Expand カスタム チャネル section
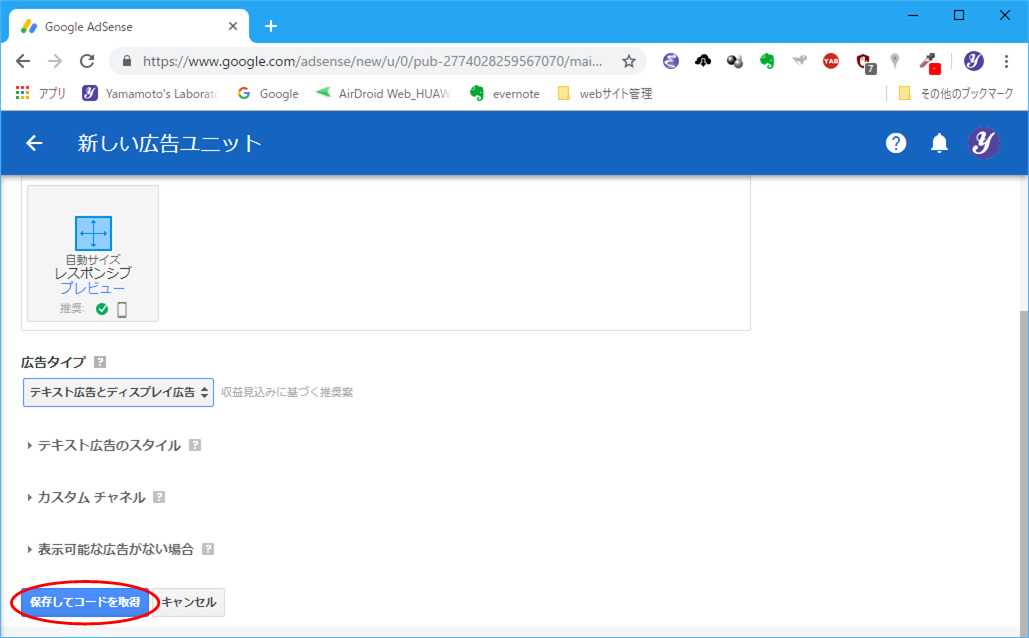 [85, 497]
